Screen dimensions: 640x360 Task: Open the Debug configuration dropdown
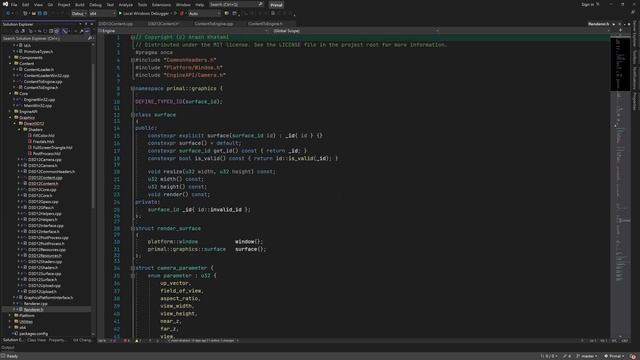pyautogui.click(x=79, y=13)
